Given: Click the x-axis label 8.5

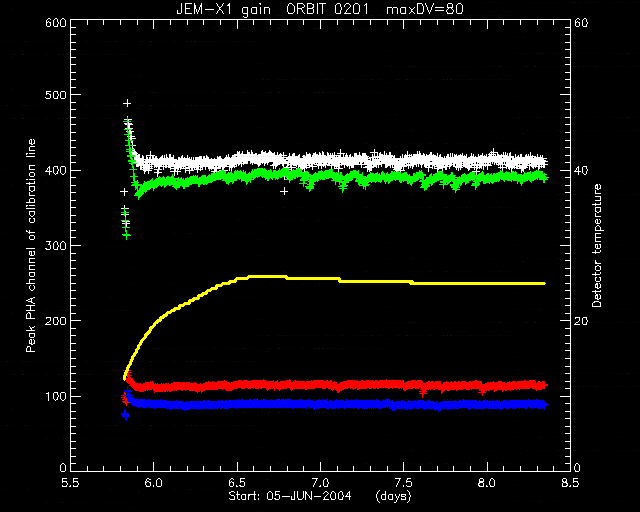Looking at the screenshot, I should (x=570, y=483).
